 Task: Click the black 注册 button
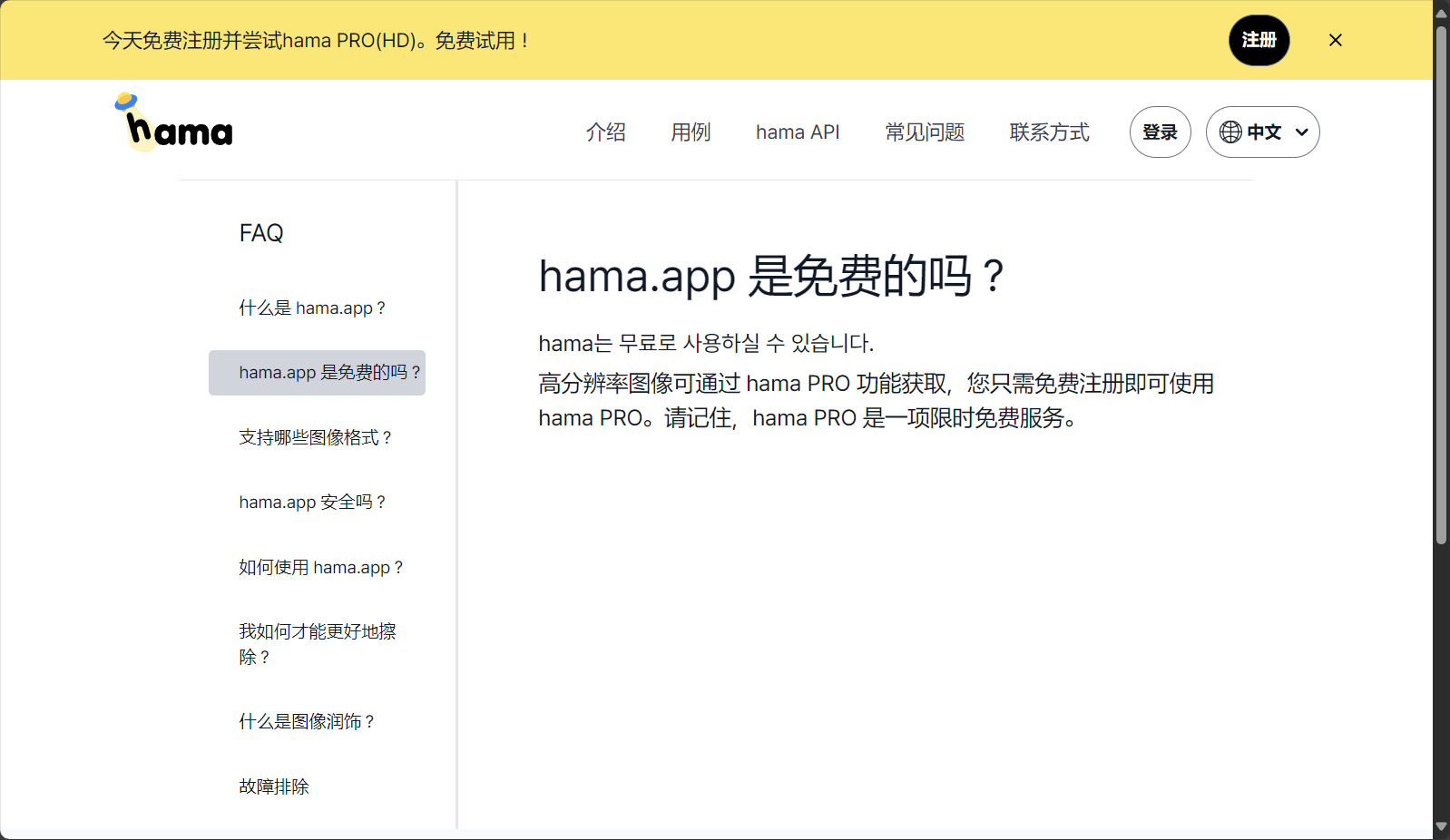click(1259, 40)
